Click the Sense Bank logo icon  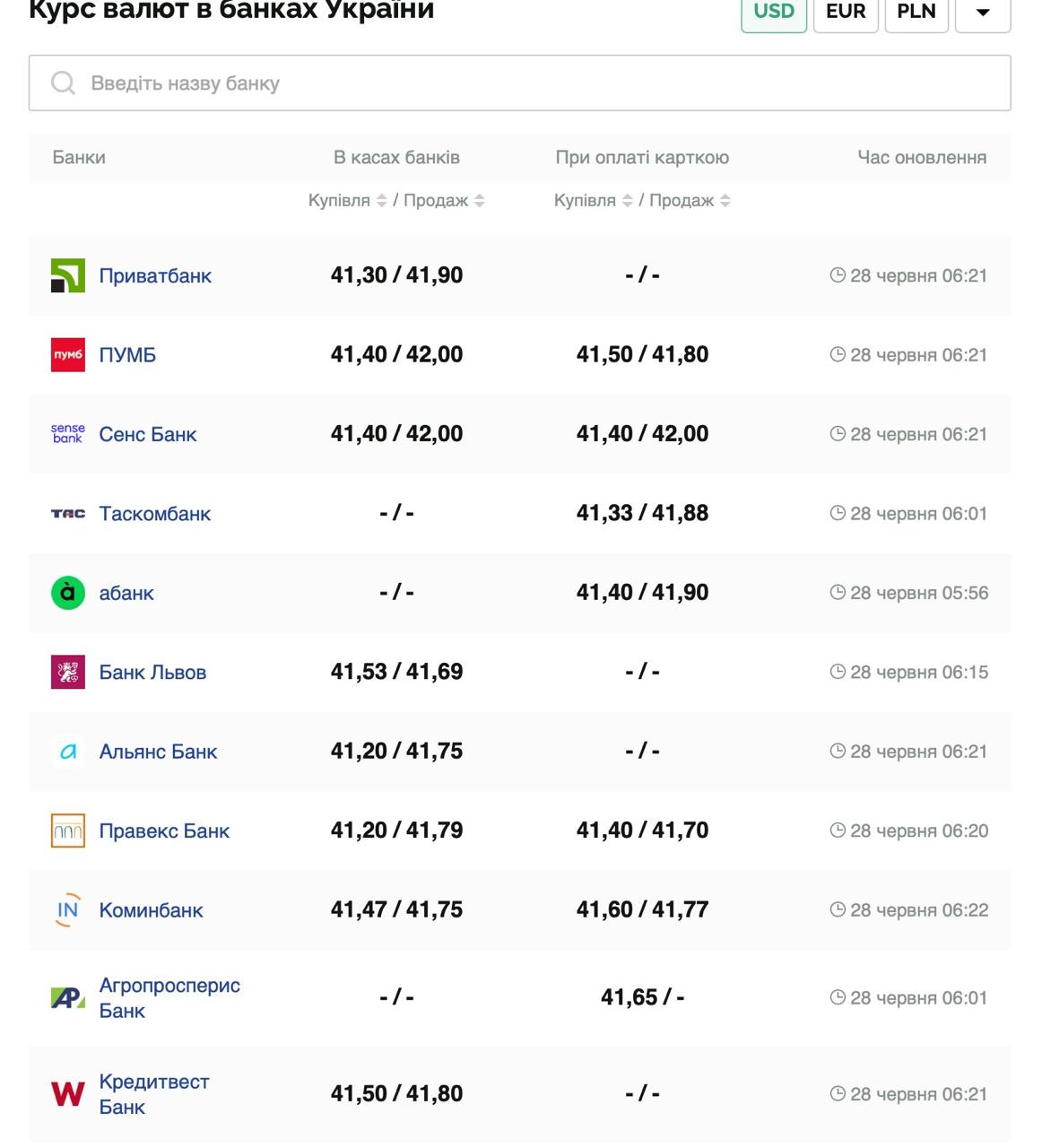(x=68, y=434)
